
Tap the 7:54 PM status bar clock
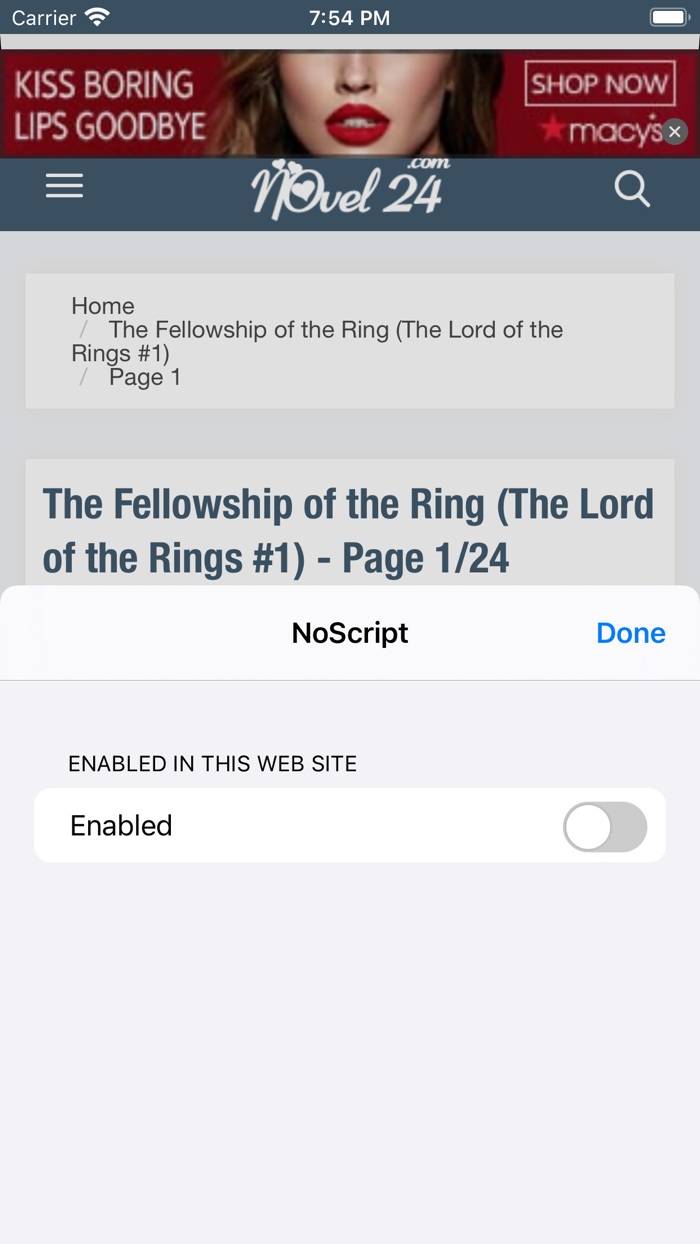click(349, 17)
